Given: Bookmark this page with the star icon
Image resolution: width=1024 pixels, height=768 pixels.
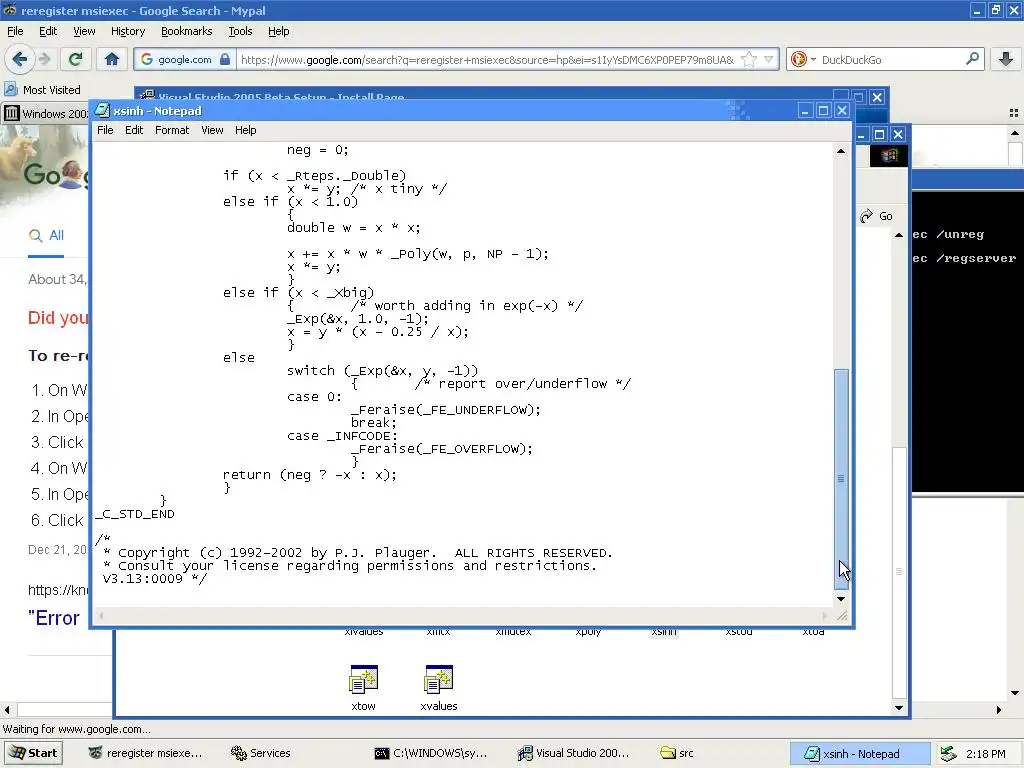Looking at the screenshot, I should click(x=749, y=59).
